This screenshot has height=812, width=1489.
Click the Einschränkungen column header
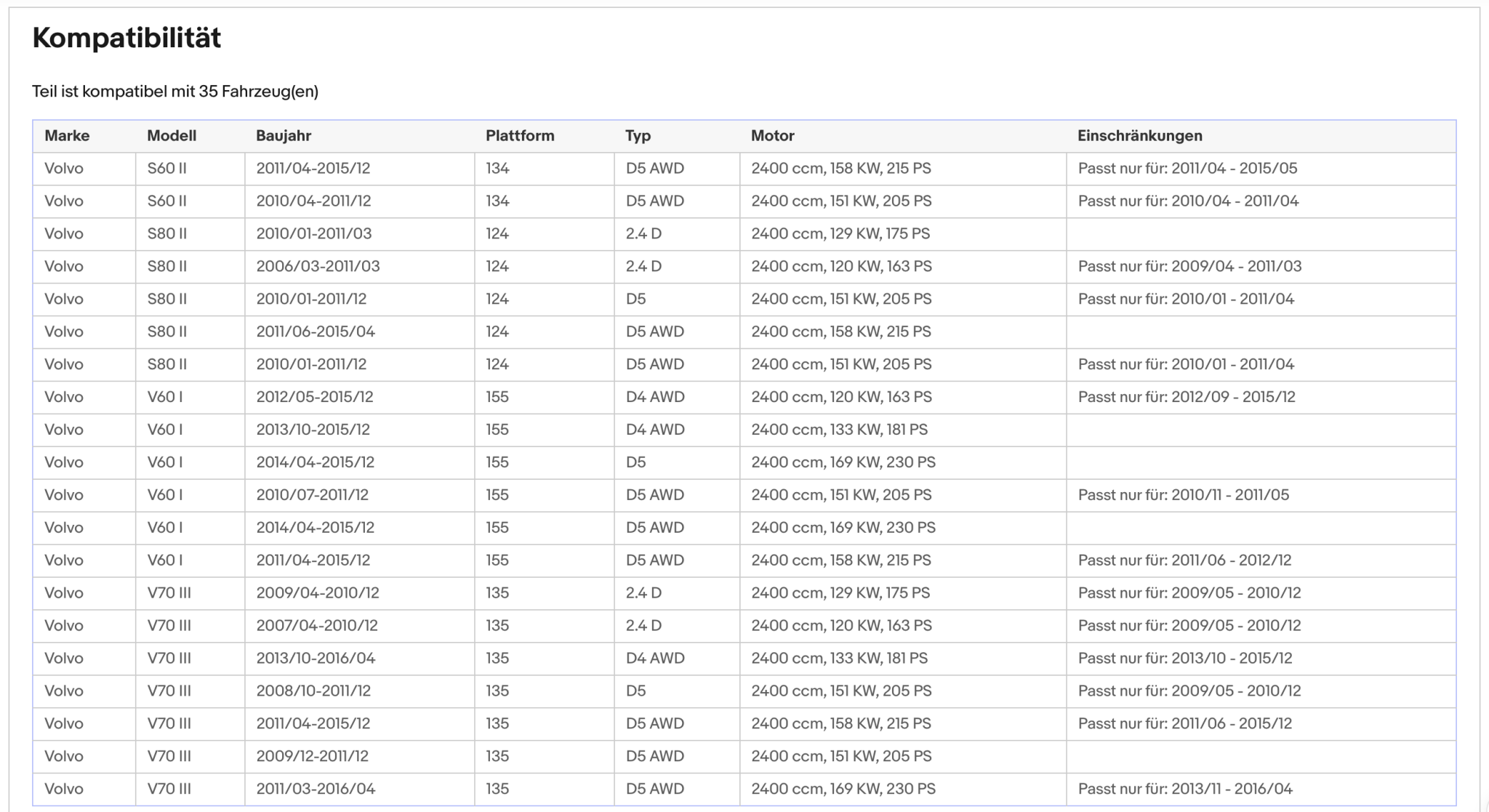(1140, 136)
